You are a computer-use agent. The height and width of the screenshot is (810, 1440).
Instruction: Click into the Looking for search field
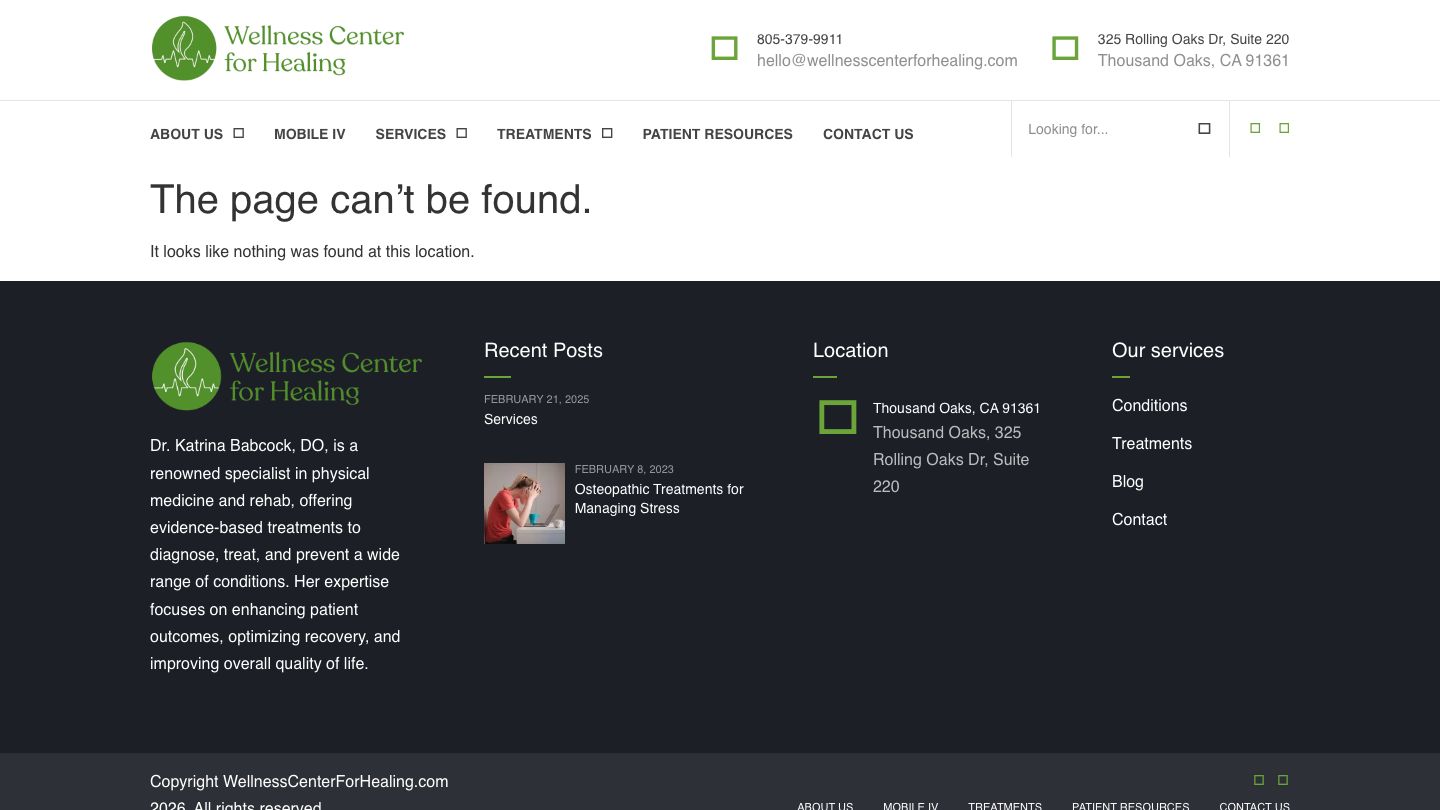(x=1100, y=129)
